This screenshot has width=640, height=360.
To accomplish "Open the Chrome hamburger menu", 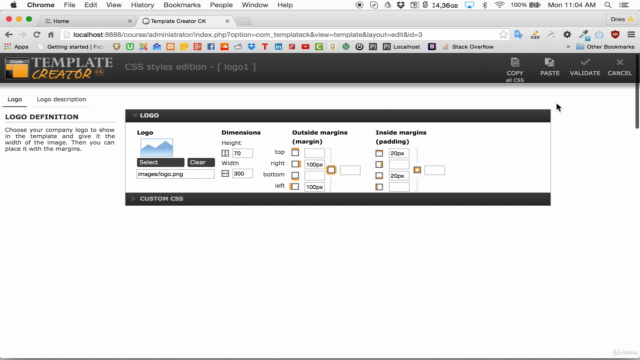I will click(x=631, y=35).
